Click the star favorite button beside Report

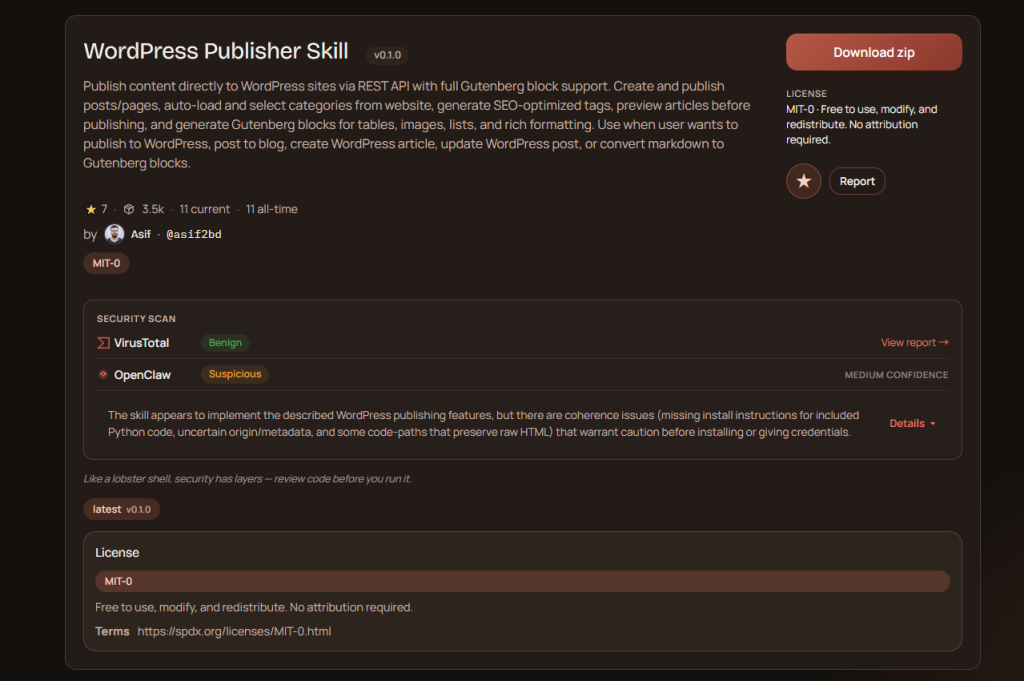(x=803, y=181)
